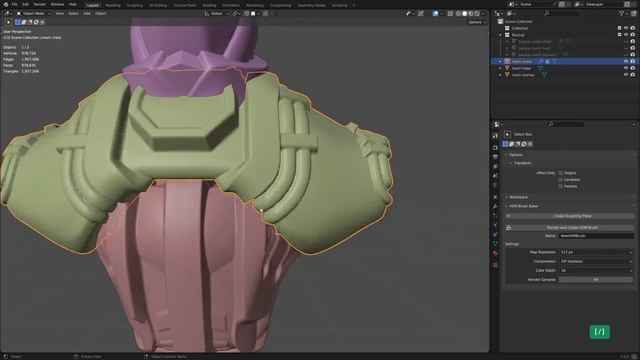This screenshot has width=640, height=360.
Task: Open Particles properties tab icon
Action: point(495,216)
